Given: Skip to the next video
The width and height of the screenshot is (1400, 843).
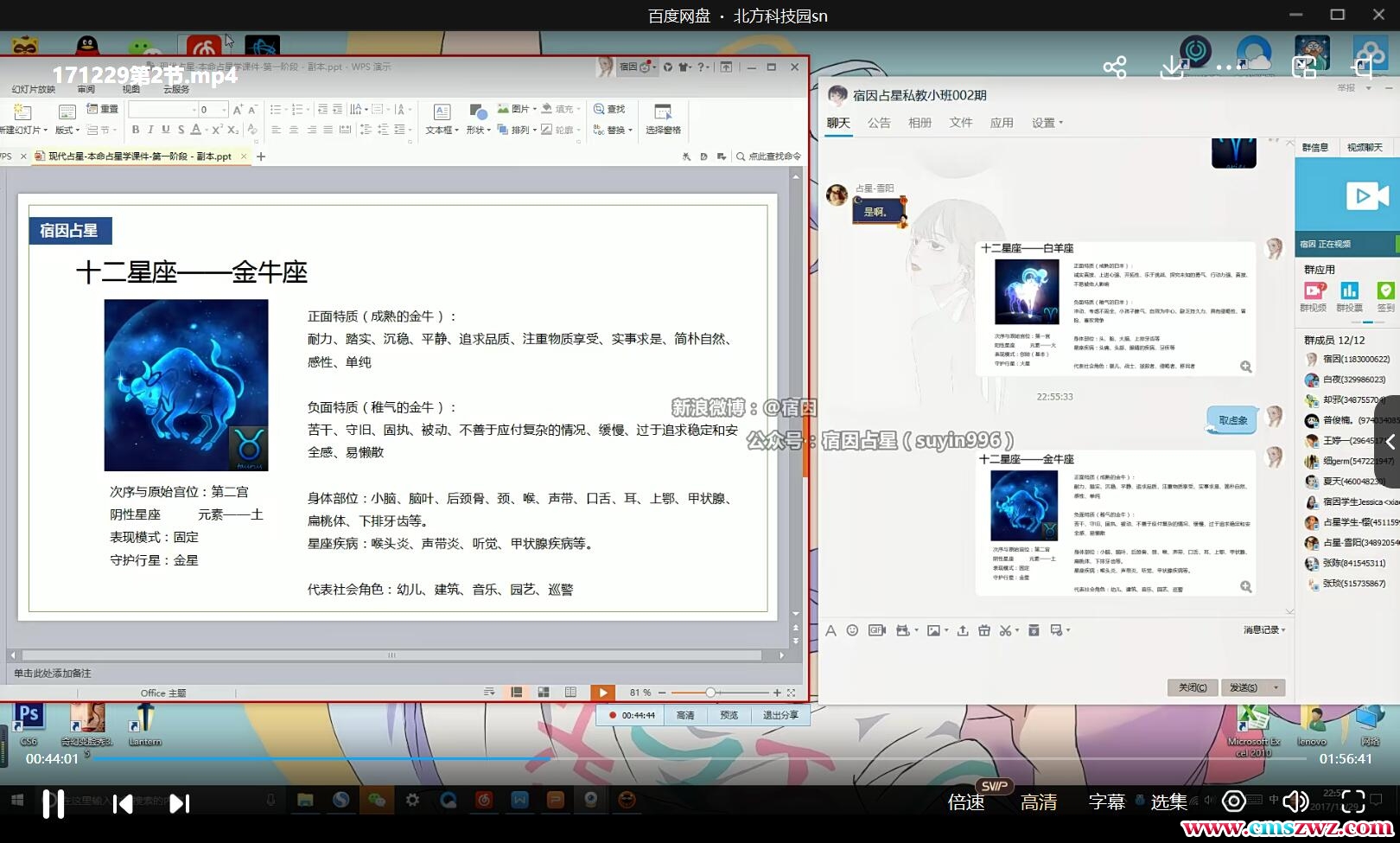Looking at the screenshot, I should pyautogui.click(x=179, y=803).
